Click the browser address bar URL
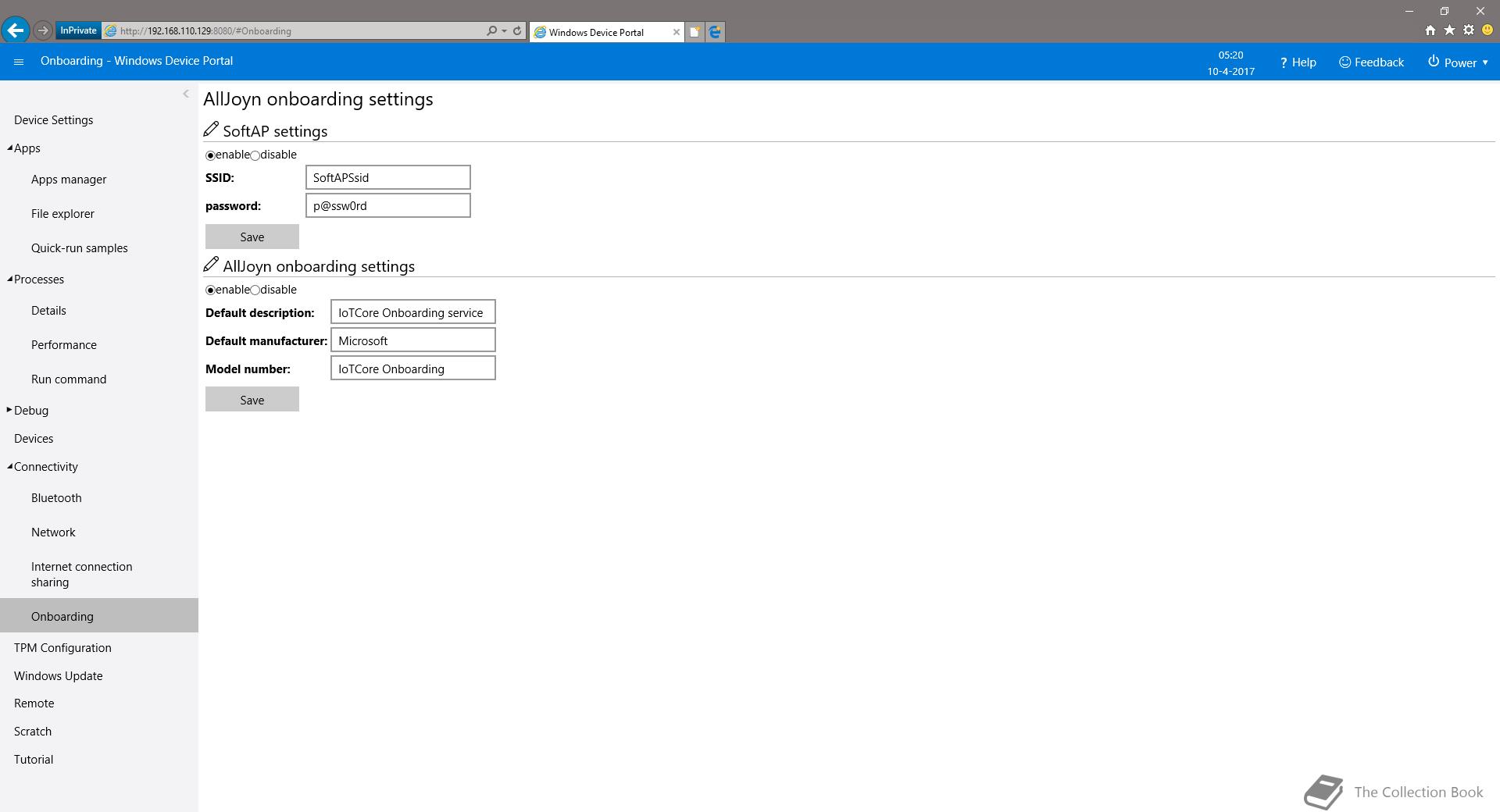This screenshot has height=812, width=1500. point(205,31)
